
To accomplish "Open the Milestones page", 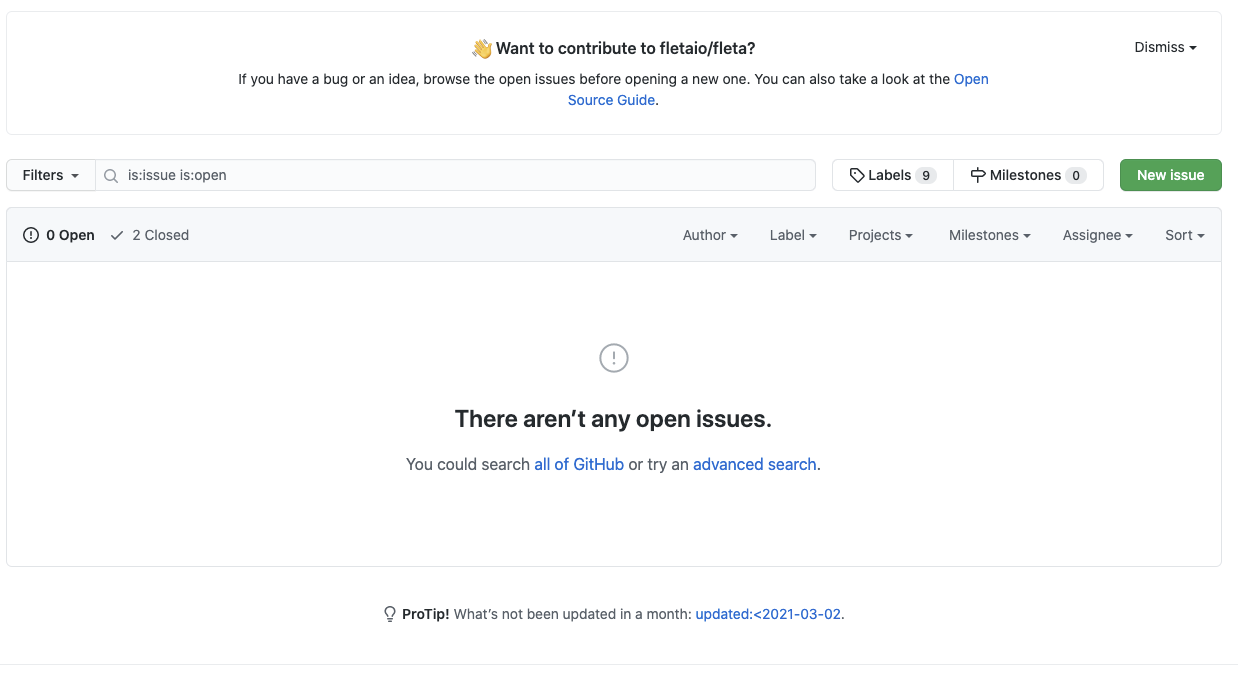I will point(1028,175).
